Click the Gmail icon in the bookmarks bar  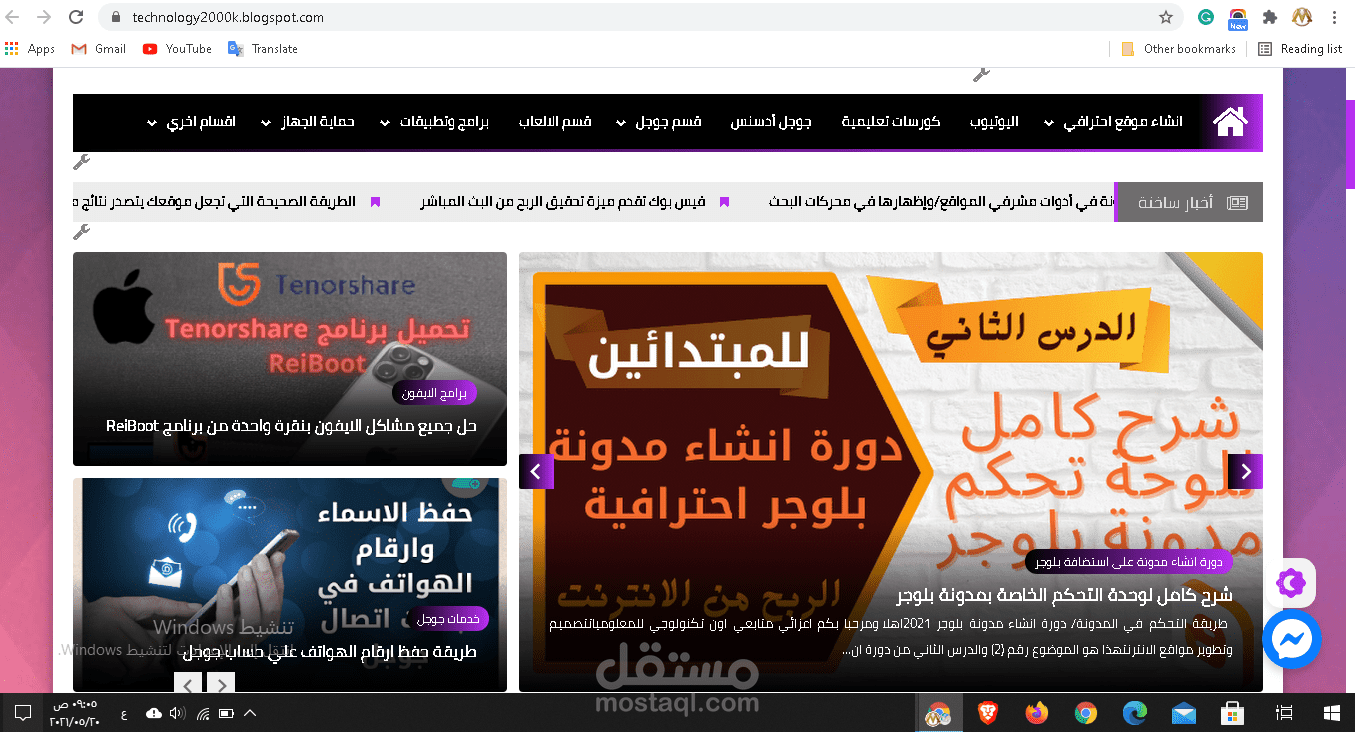click(x=77, y=48)
